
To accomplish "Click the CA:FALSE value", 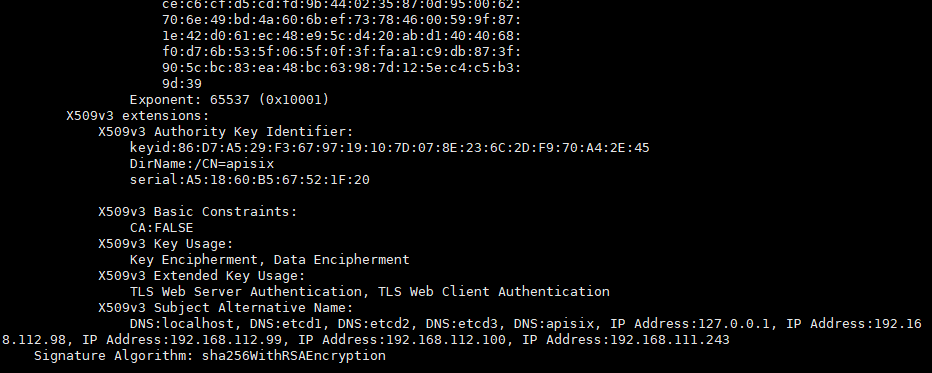I will (162, 228).
